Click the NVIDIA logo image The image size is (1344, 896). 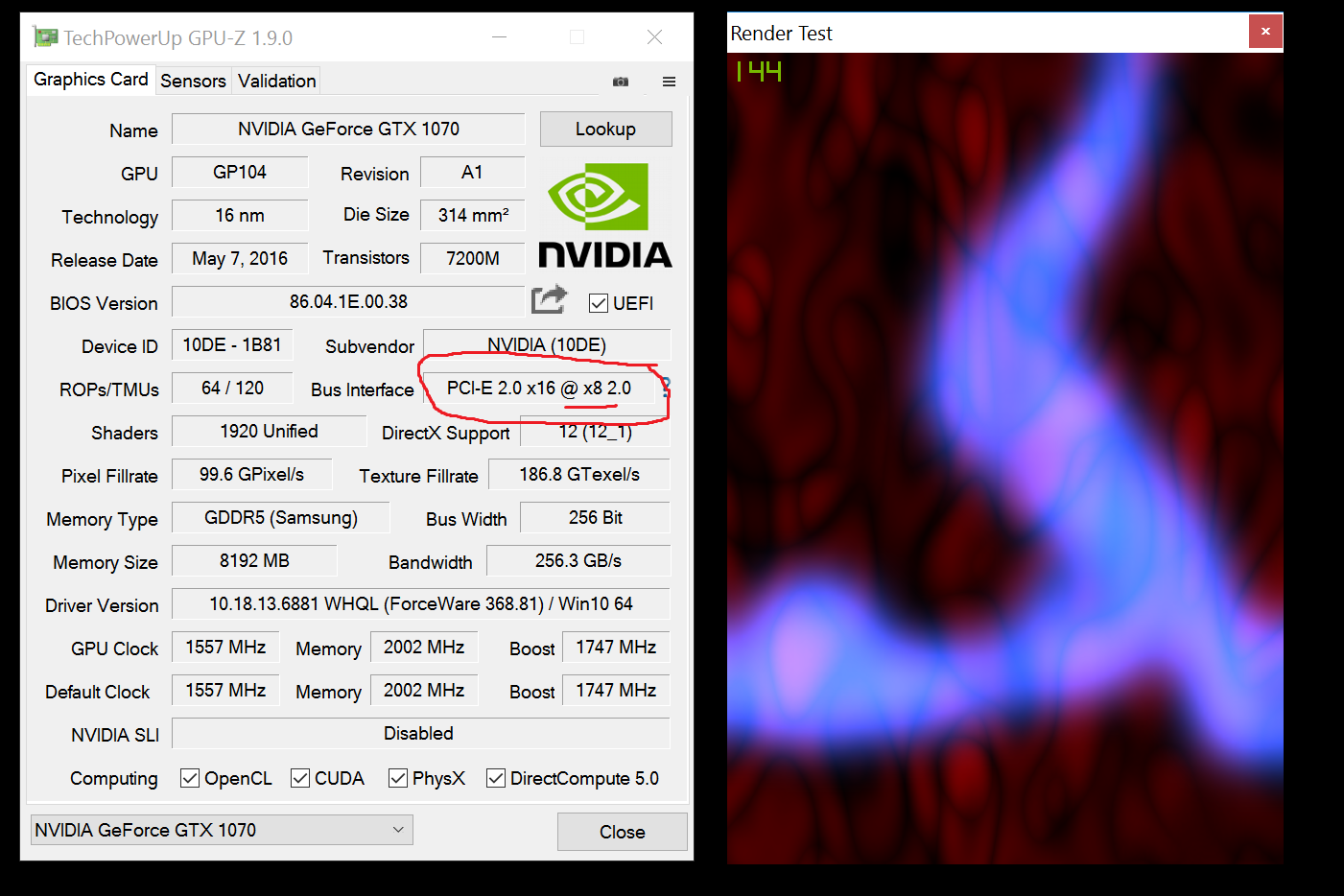(x=604, y=216)
